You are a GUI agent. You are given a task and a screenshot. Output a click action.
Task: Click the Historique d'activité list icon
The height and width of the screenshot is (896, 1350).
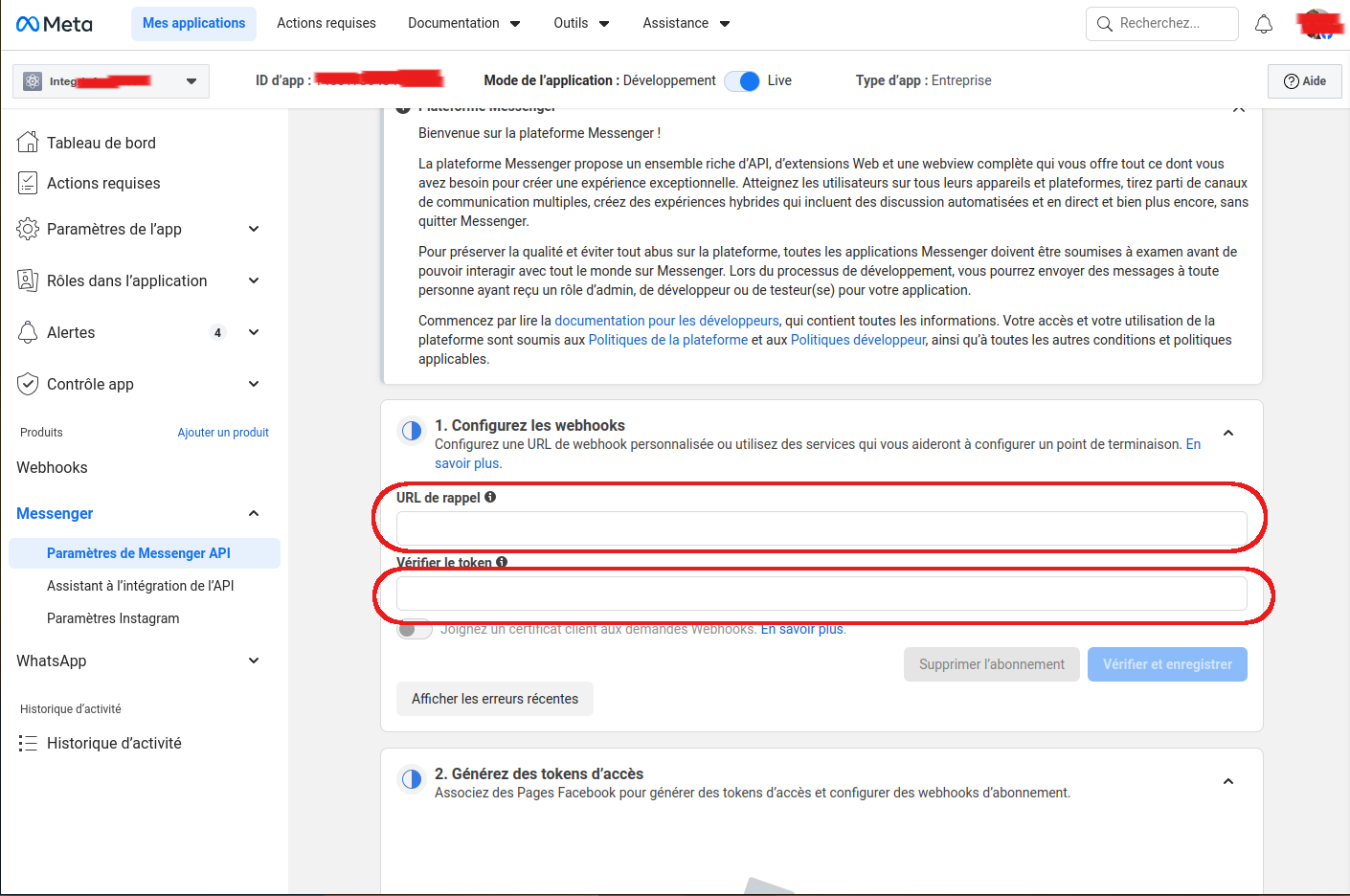coord(28,744)
